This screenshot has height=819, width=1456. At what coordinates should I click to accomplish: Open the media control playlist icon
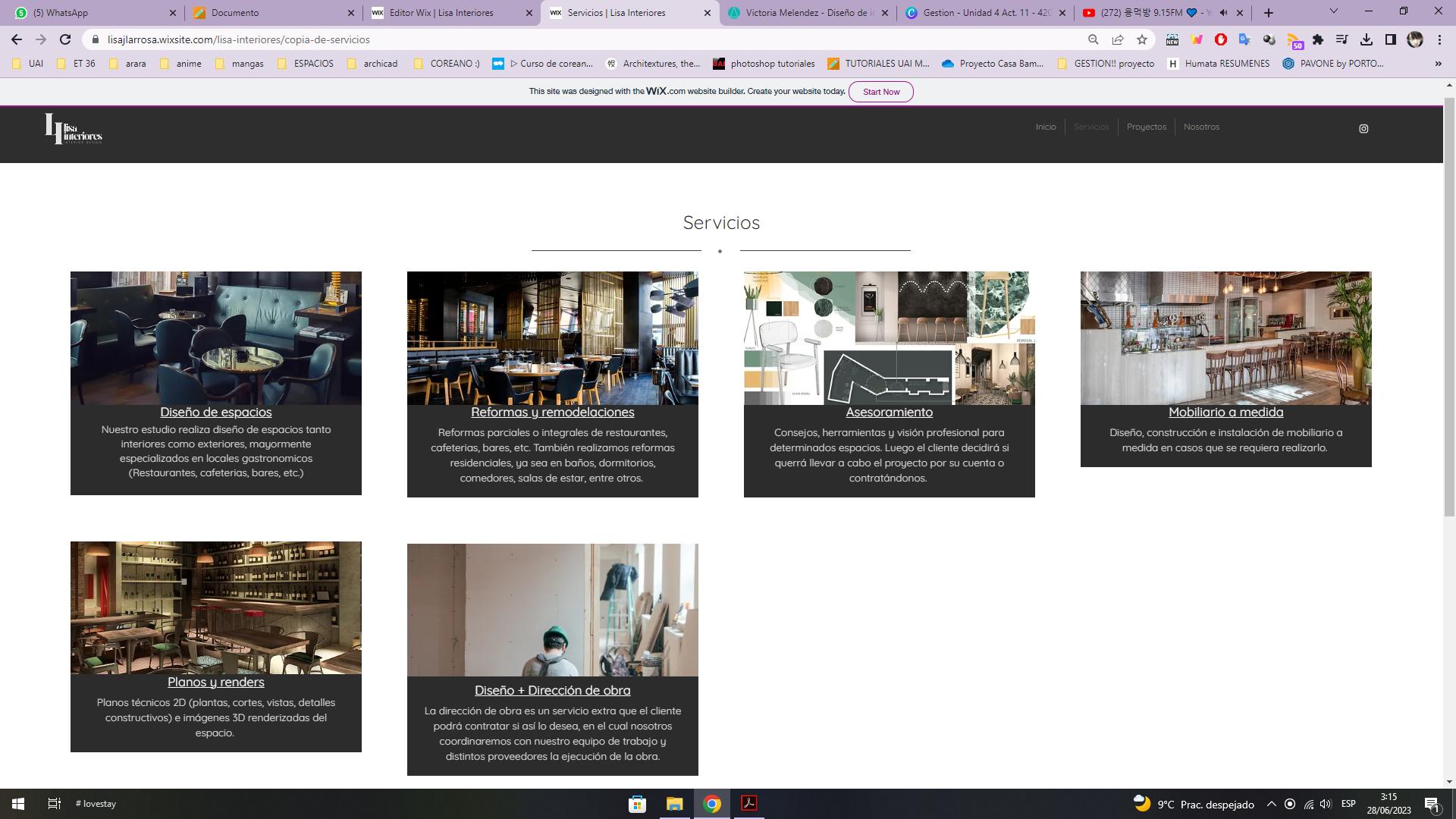click(1341, 39)
